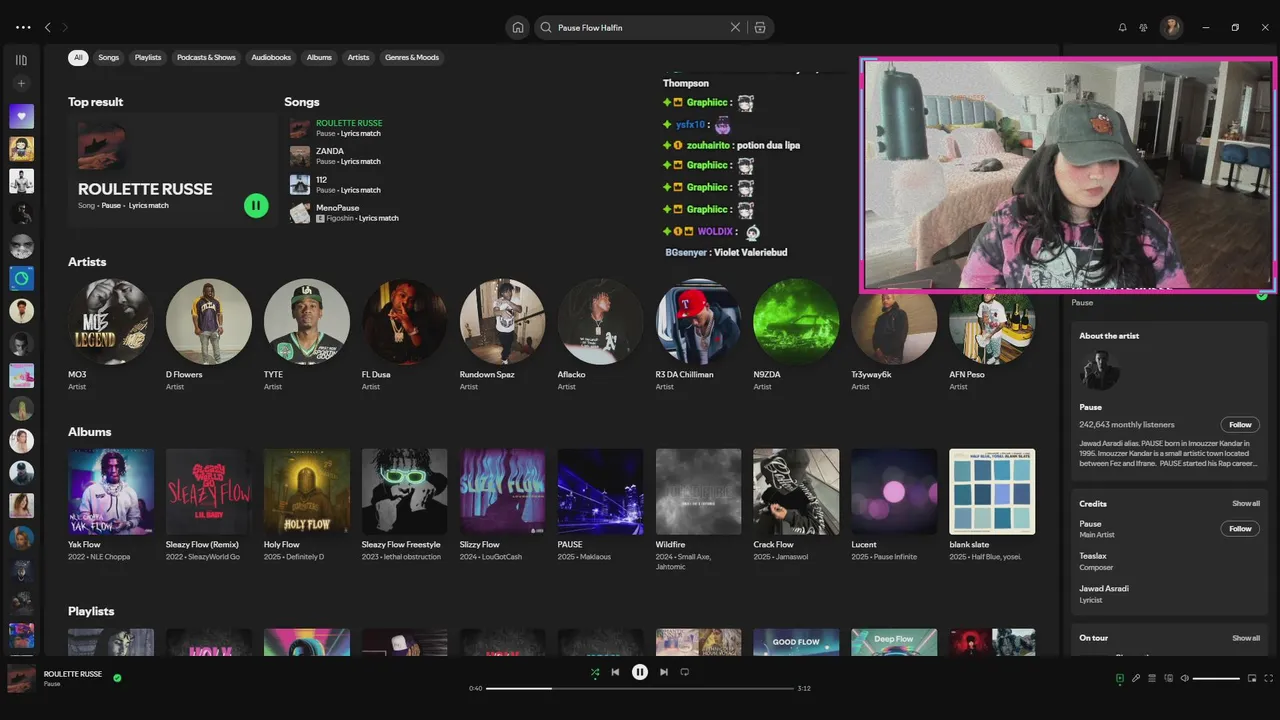Select the All filter chip
The width and height of the screenshot is (1280, 720).
78,57
